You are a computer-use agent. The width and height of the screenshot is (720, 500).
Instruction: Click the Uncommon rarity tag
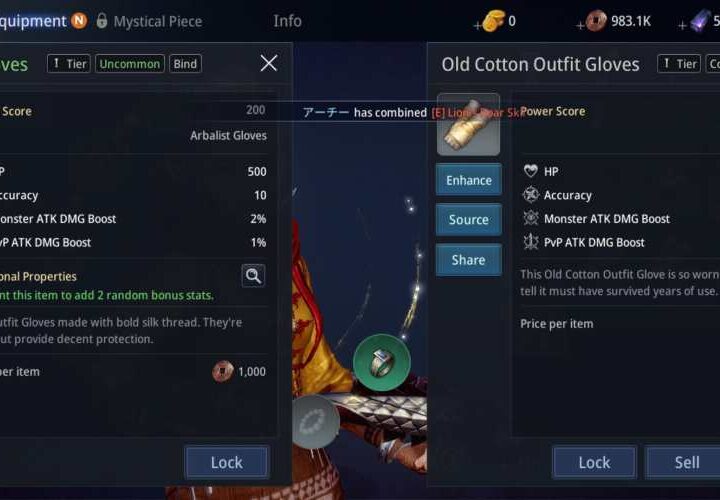click(x=130, y=64)
